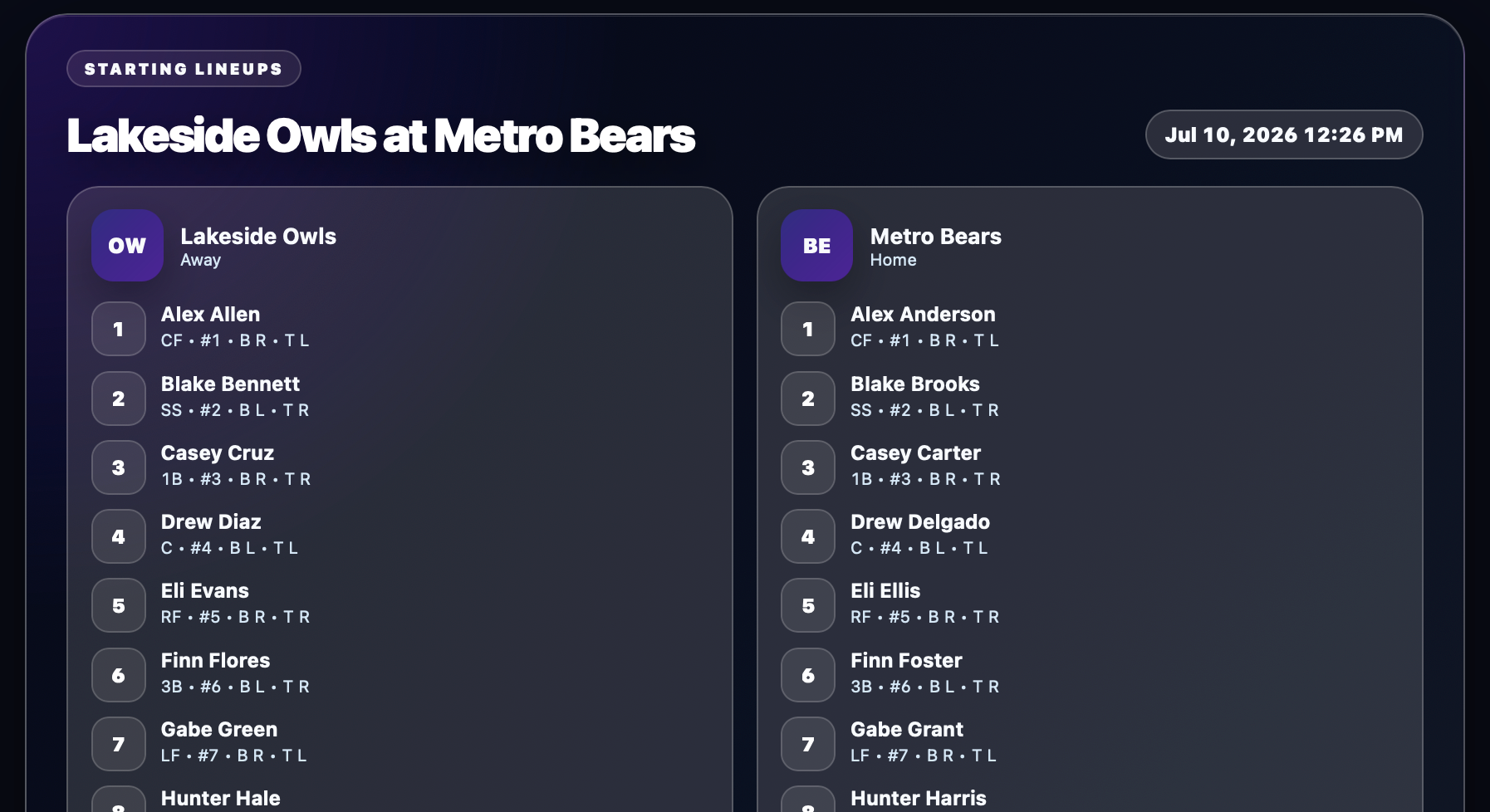Click batting order 2 badge for Blake Brooks
Viewport: 1490px width, 812px height.
[x=808, y=399]
